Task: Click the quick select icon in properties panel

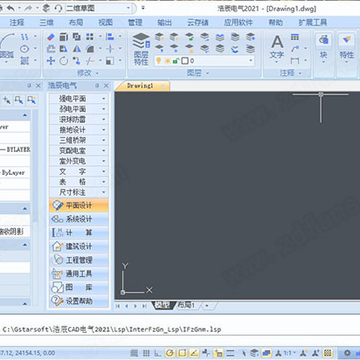Action: (31, 100)
